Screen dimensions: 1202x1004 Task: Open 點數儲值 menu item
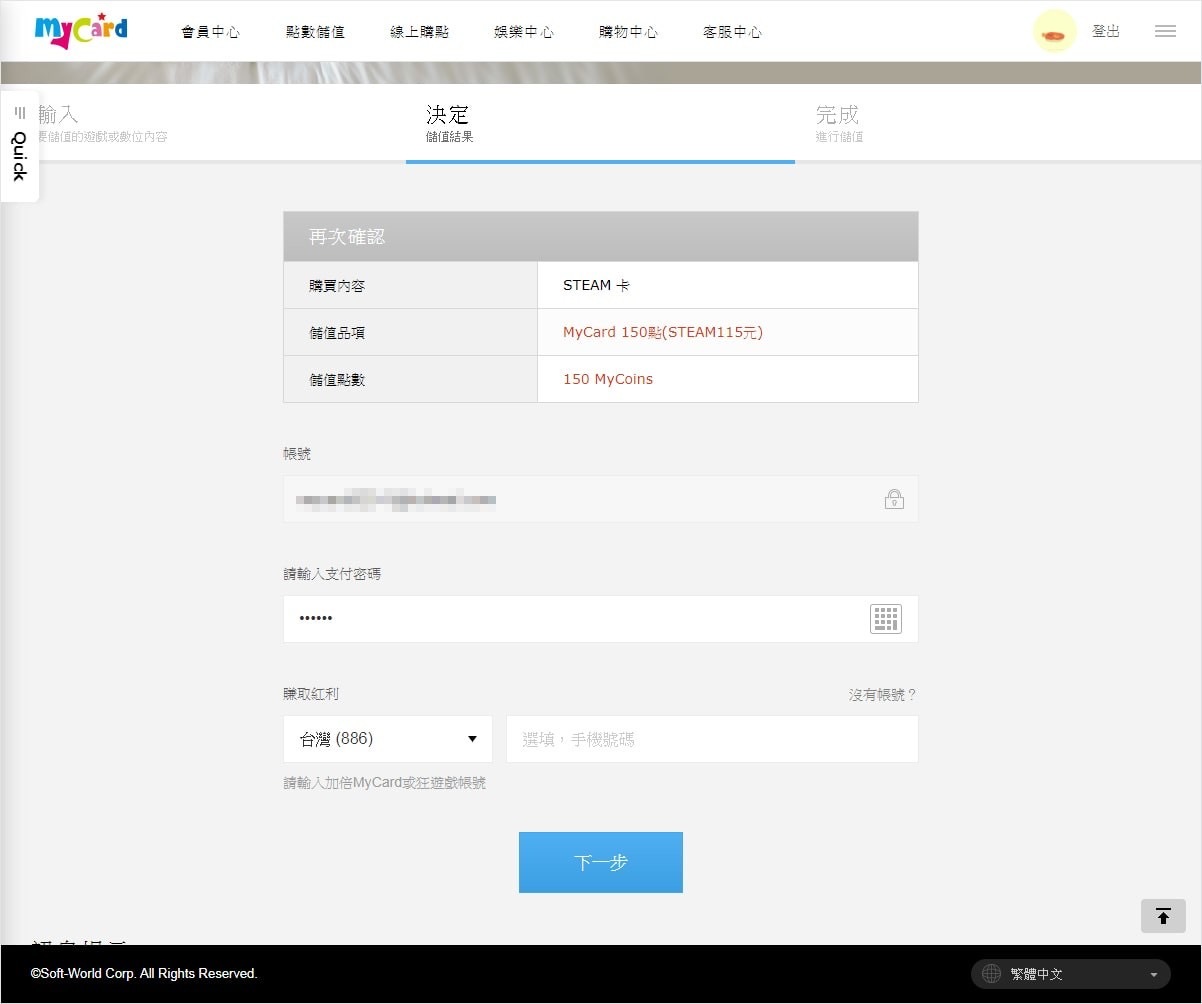click(x=315, y=32)
